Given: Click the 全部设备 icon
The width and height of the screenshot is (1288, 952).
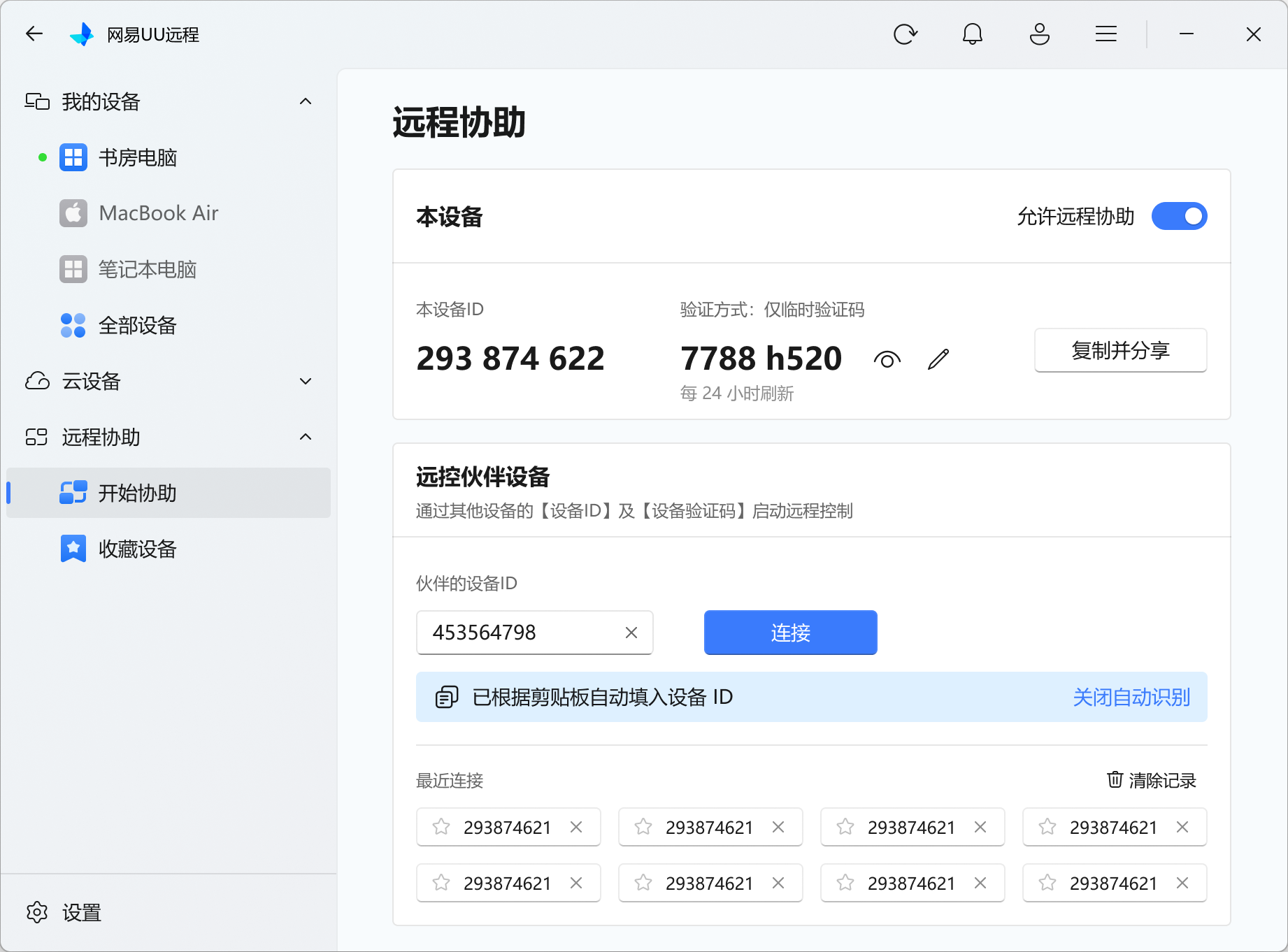Looking at the screenshot, I should tap(73, 325).
